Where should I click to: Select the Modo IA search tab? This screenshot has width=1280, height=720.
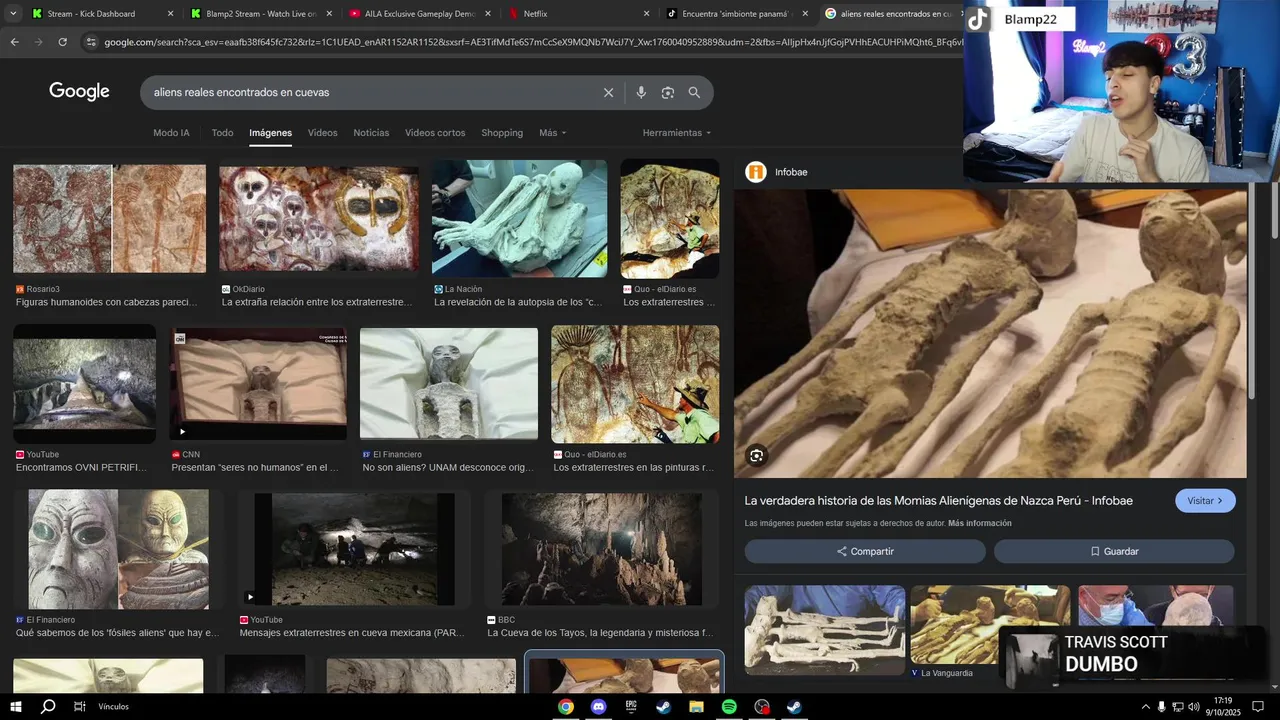point(171,133)
